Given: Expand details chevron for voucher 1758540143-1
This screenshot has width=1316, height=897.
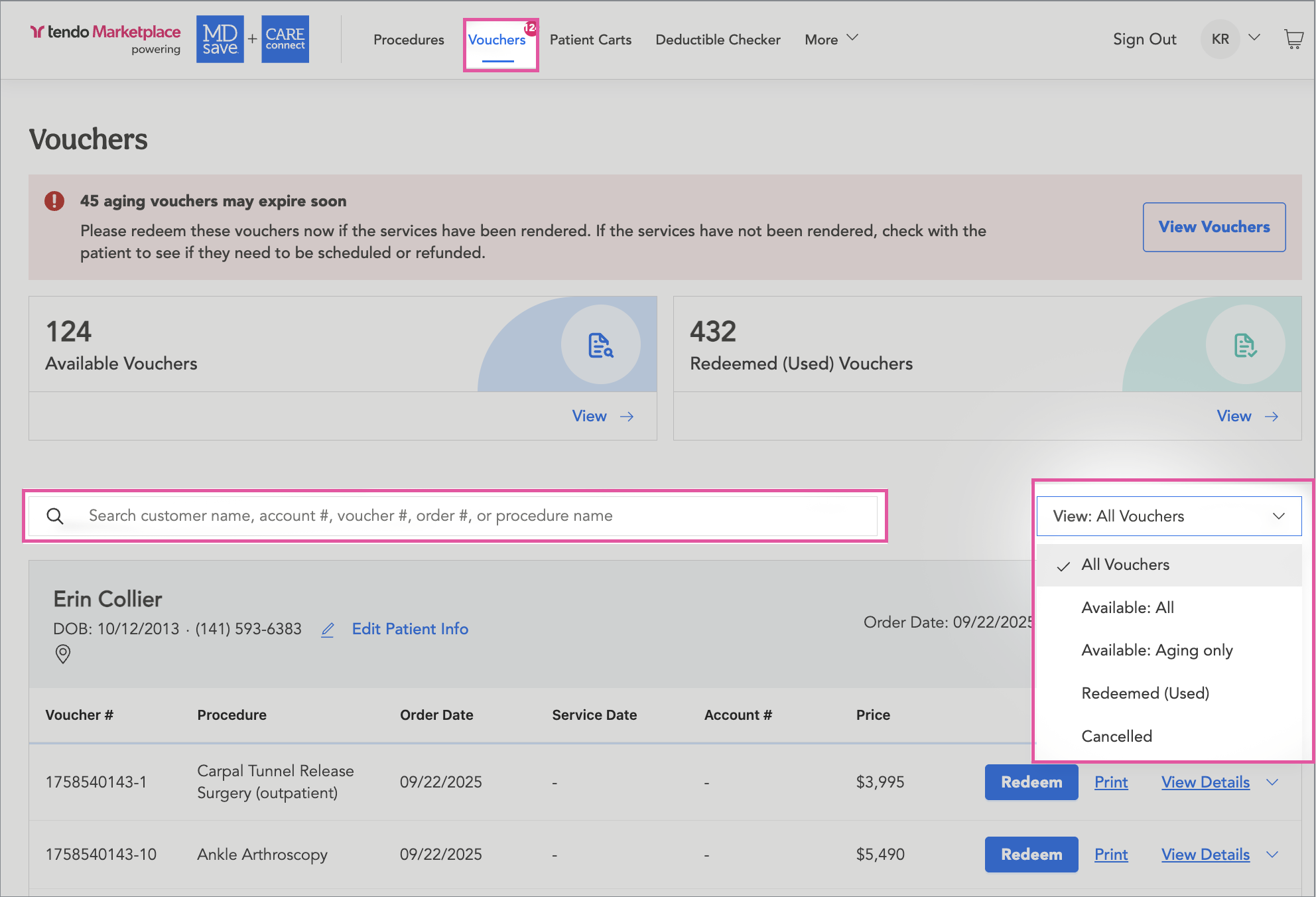Looking at the screenshot, I should coord(1272,782).
